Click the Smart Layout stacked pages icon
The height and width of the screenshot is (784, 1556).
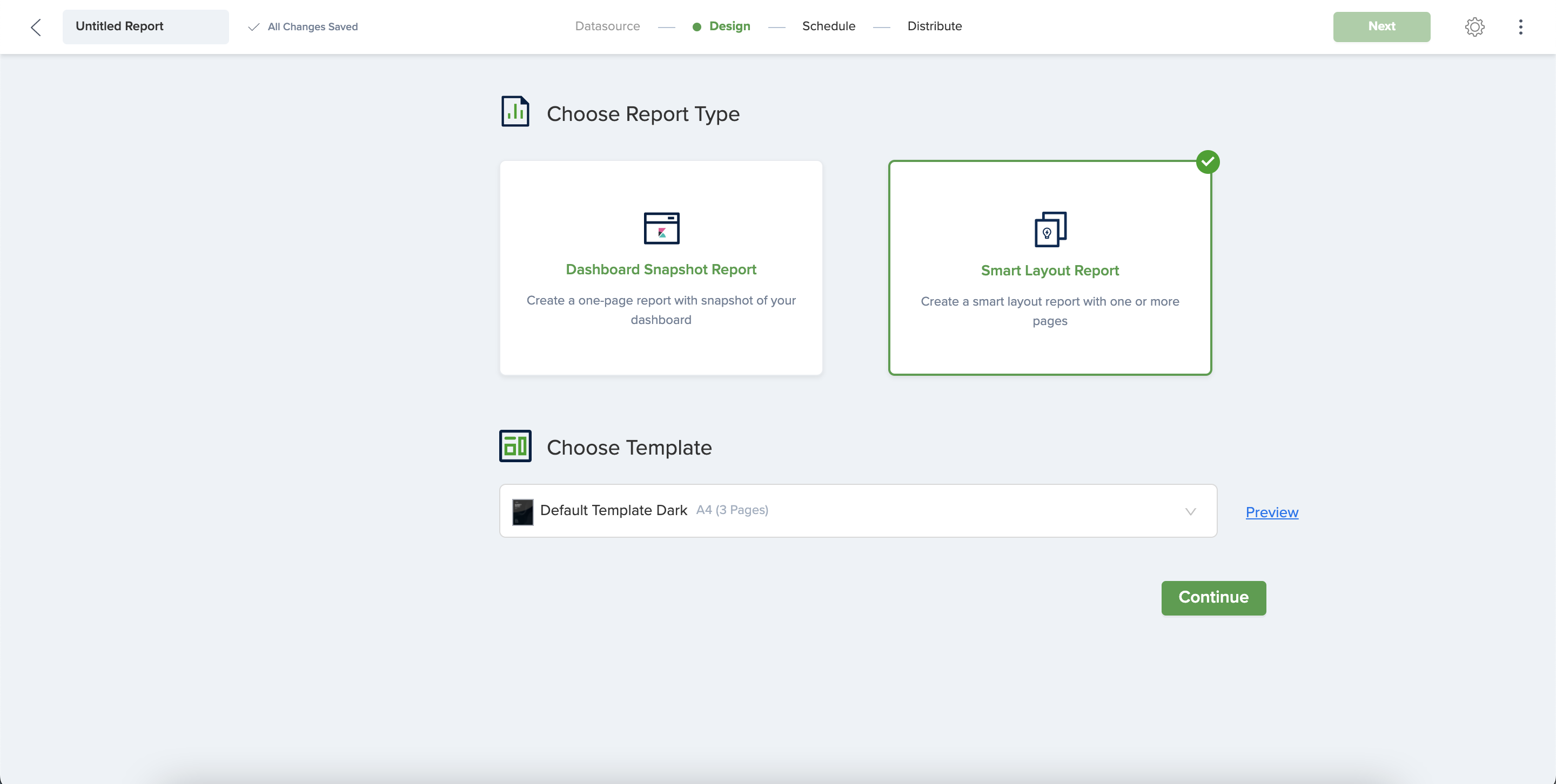1050,229
